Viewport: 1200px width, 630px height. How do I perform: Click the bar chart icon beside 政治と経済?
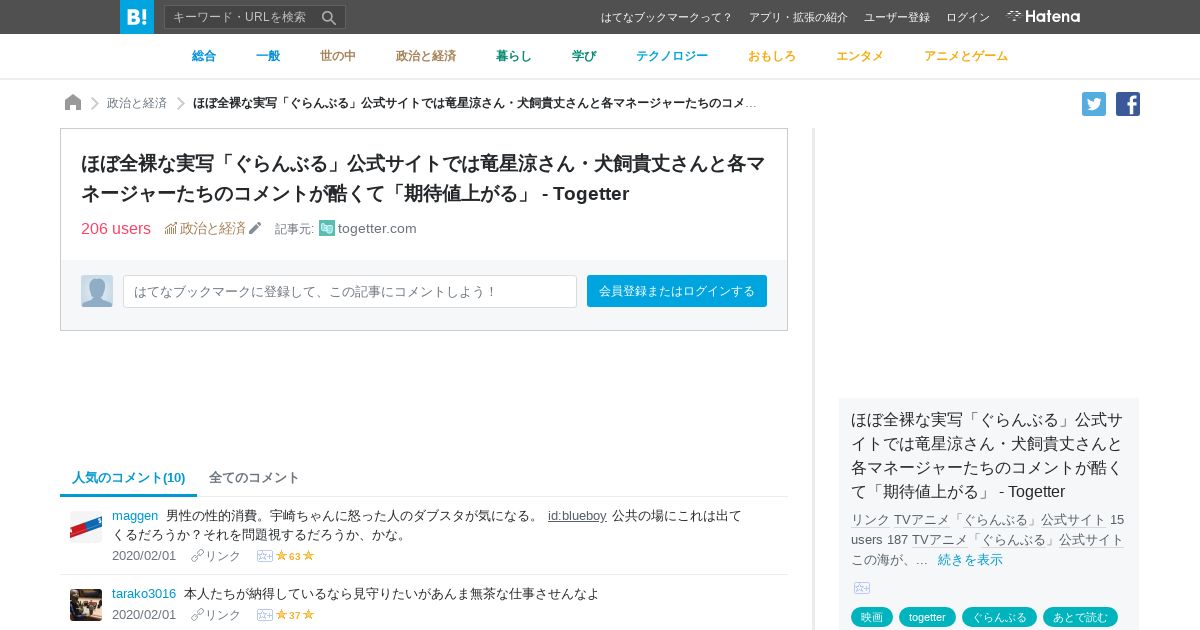[x=171, y=228]
